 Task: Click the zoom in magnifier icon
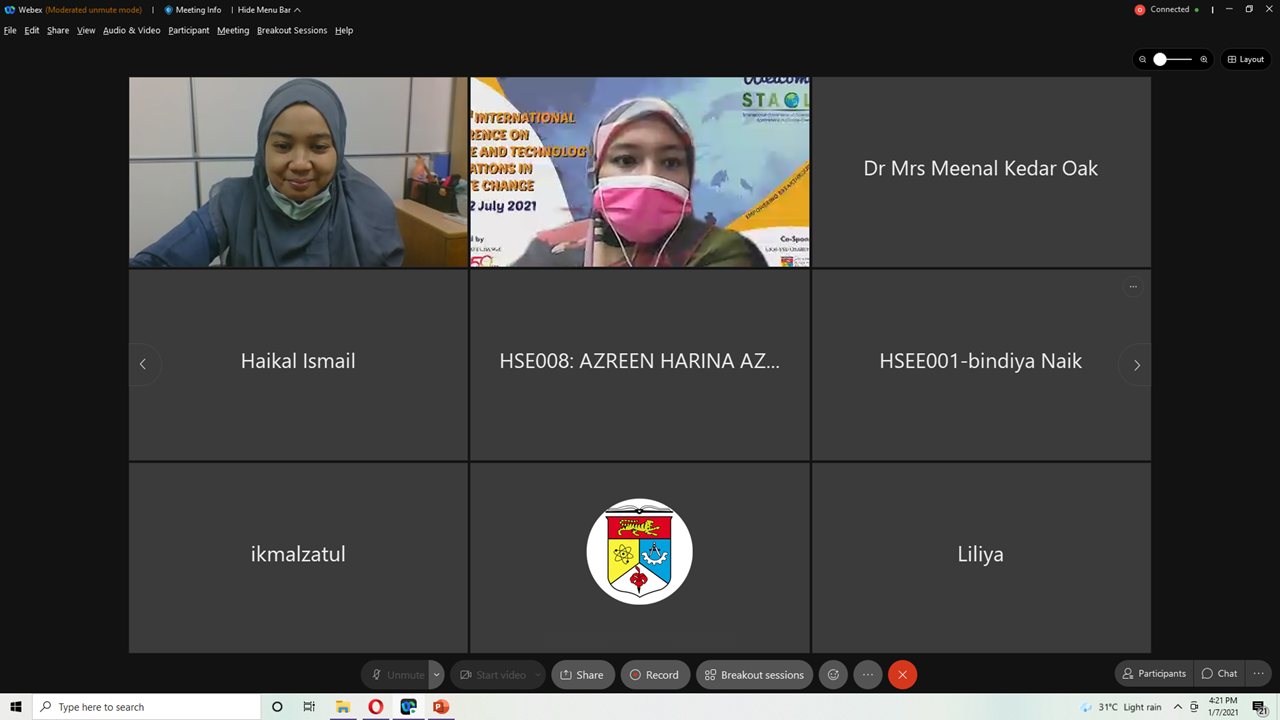(x=1204, y=60)
